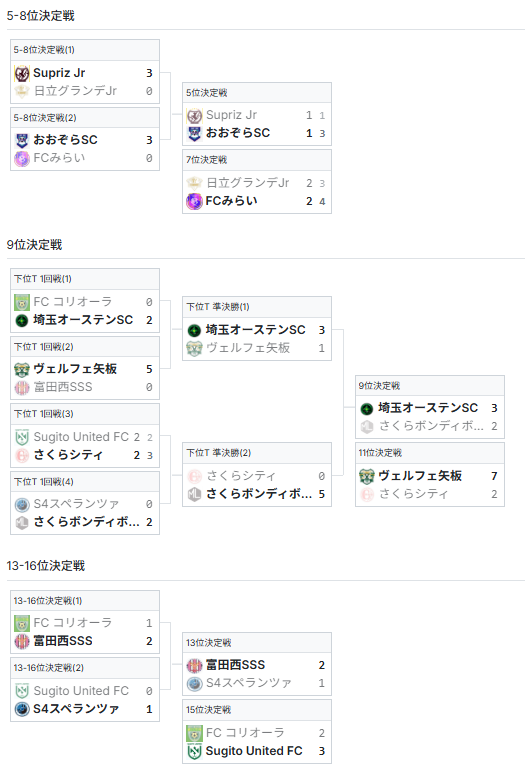This screenshot has height=774, width=525.
Task: Click 埼玉オーステンSC green logo in 9位決定戦 final
Action: click(367, 408)
